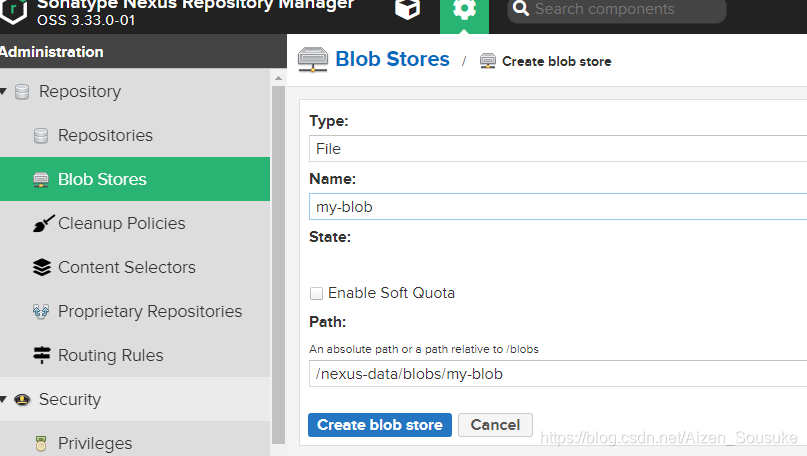Open Privileges in the sidebar
807x456 pixels.
tap(95, 443)
